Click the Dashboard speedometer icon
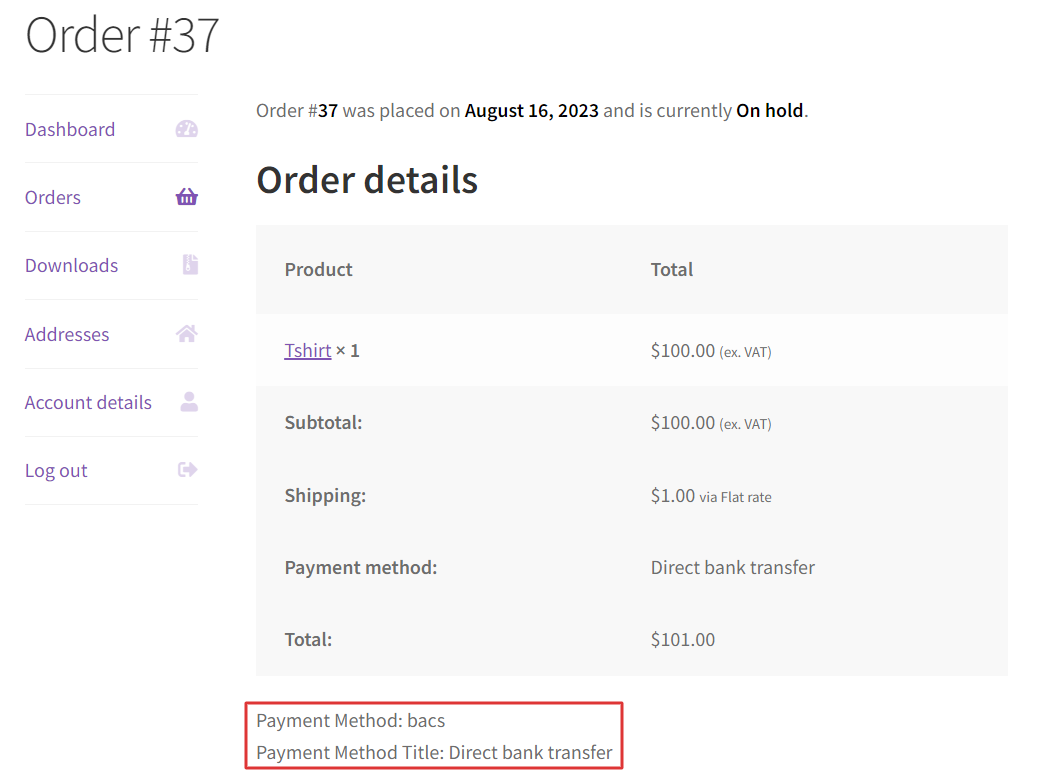This screenshot has width=1048, height=776. point(186,128)
